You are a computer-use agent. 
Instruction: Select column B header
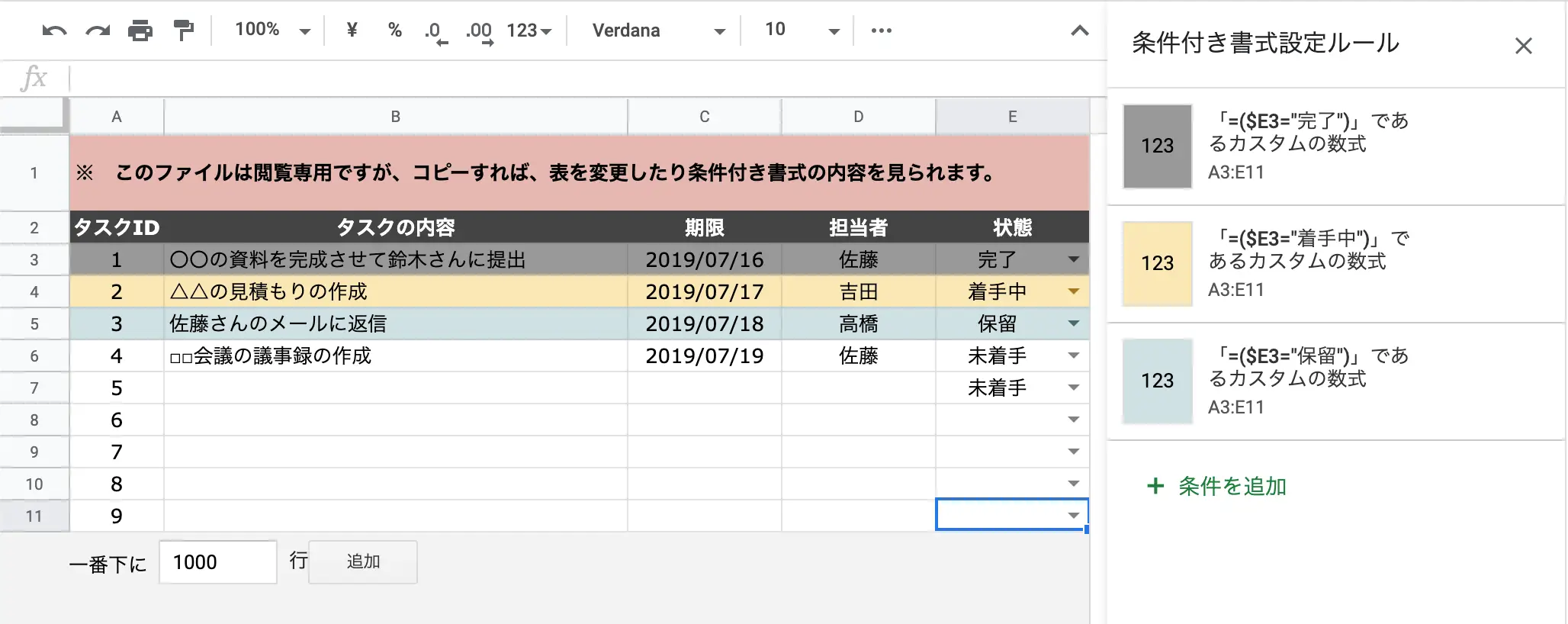click(x=396, y=117)
